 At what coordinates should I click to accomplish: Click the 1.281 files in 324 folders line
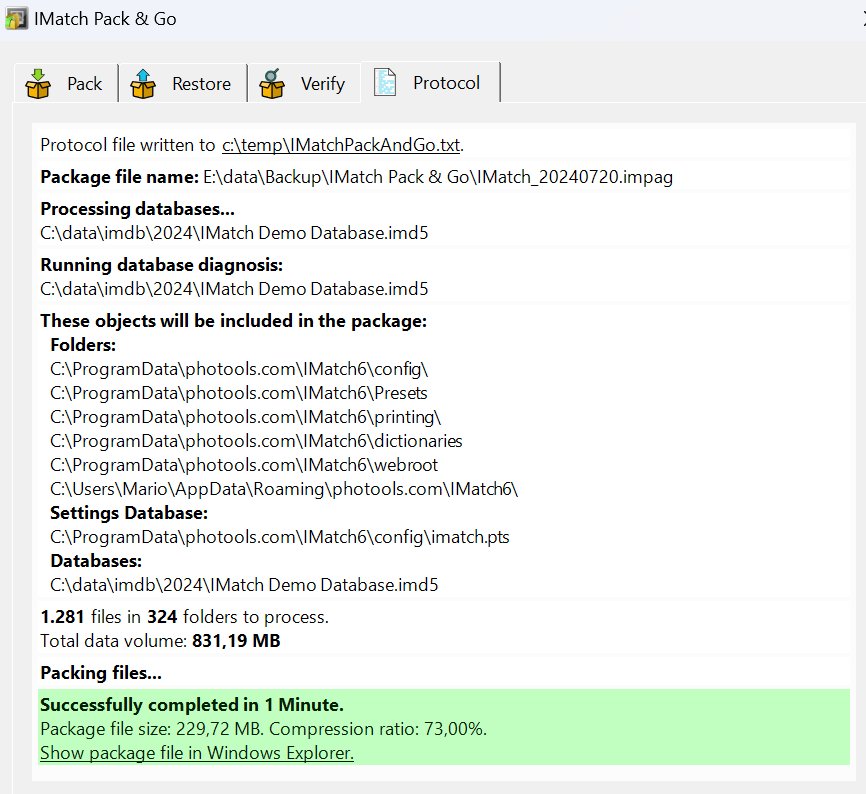pyautogui.click(x=184, y=617)
